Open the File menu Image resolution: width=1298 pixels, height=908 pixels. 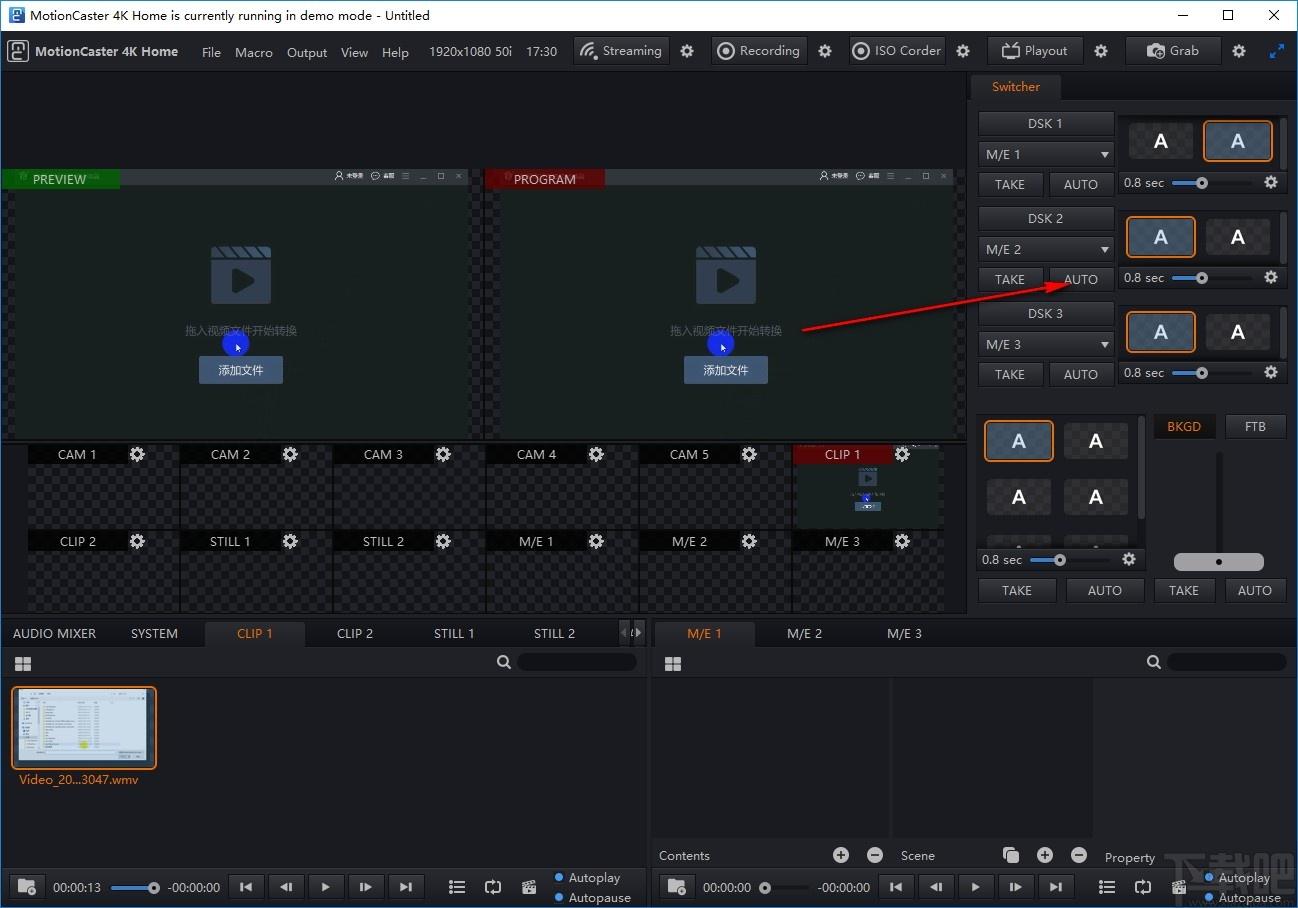(211, 52)
